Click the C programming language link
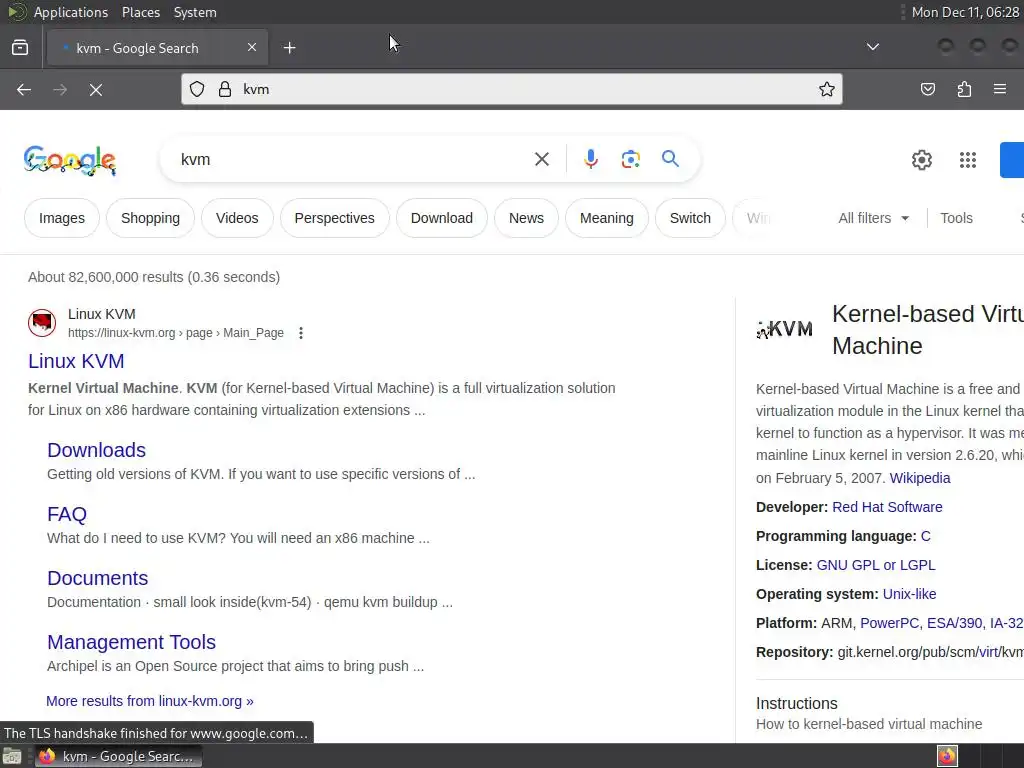Viewport: 1024px width, 768px height. click(925, 536)
